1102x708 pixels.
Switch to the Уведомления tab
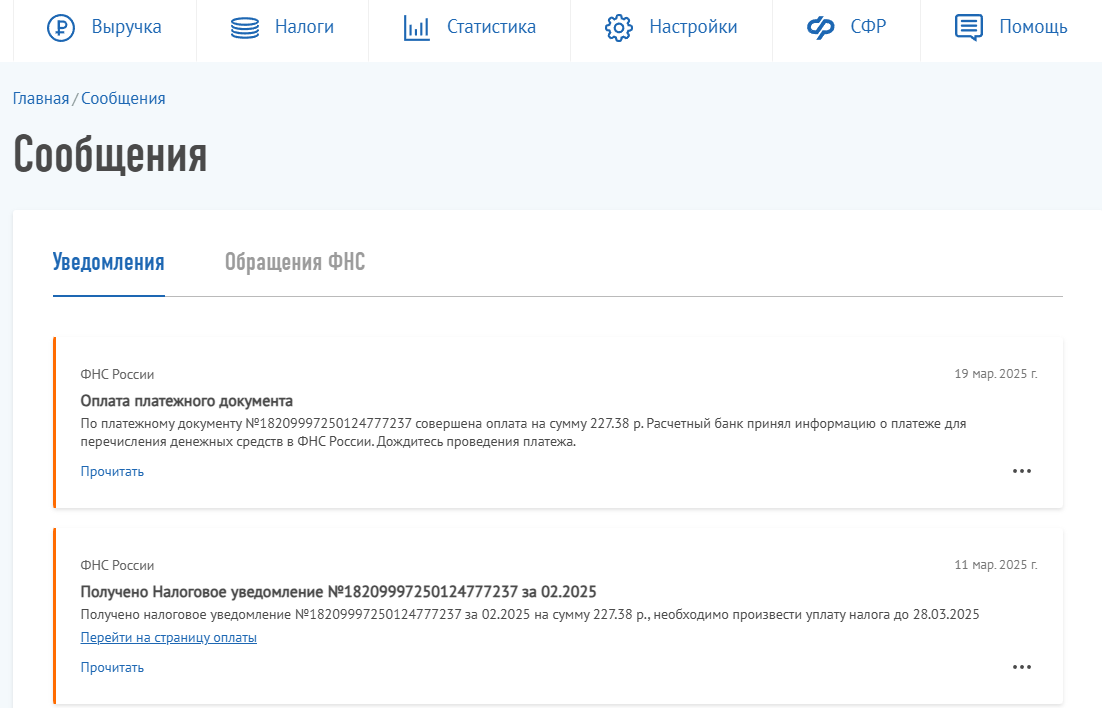click(108, 262)
